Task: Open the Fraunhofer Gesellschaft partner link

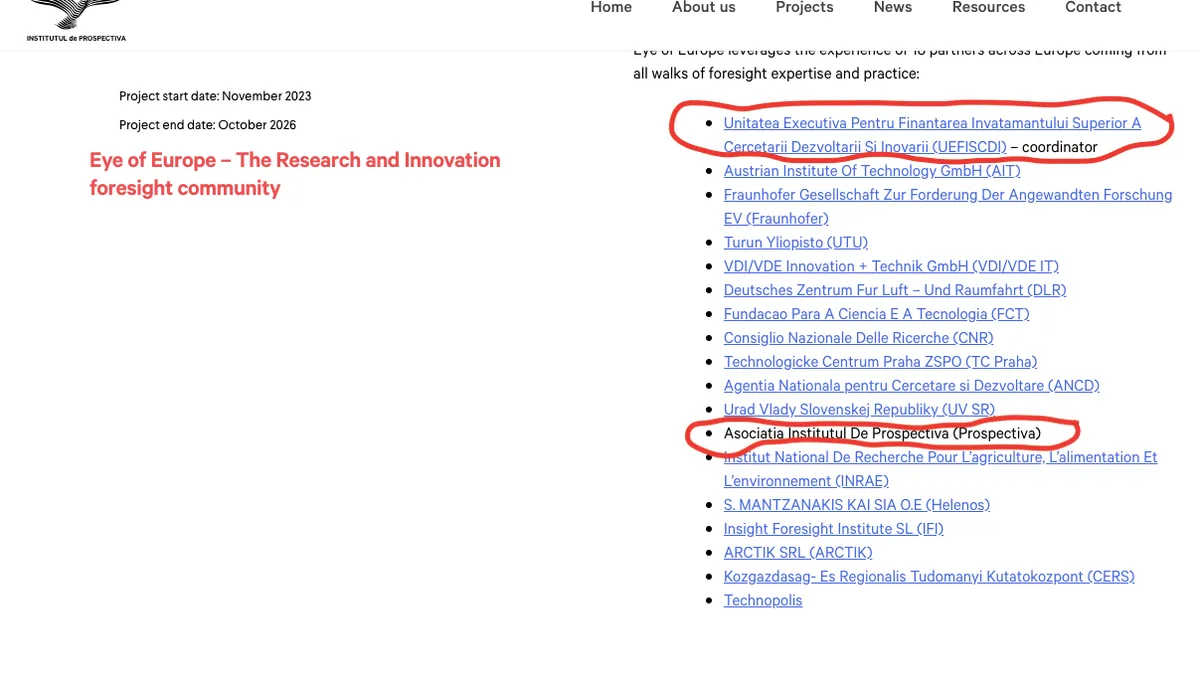Action: click(947, 195)
